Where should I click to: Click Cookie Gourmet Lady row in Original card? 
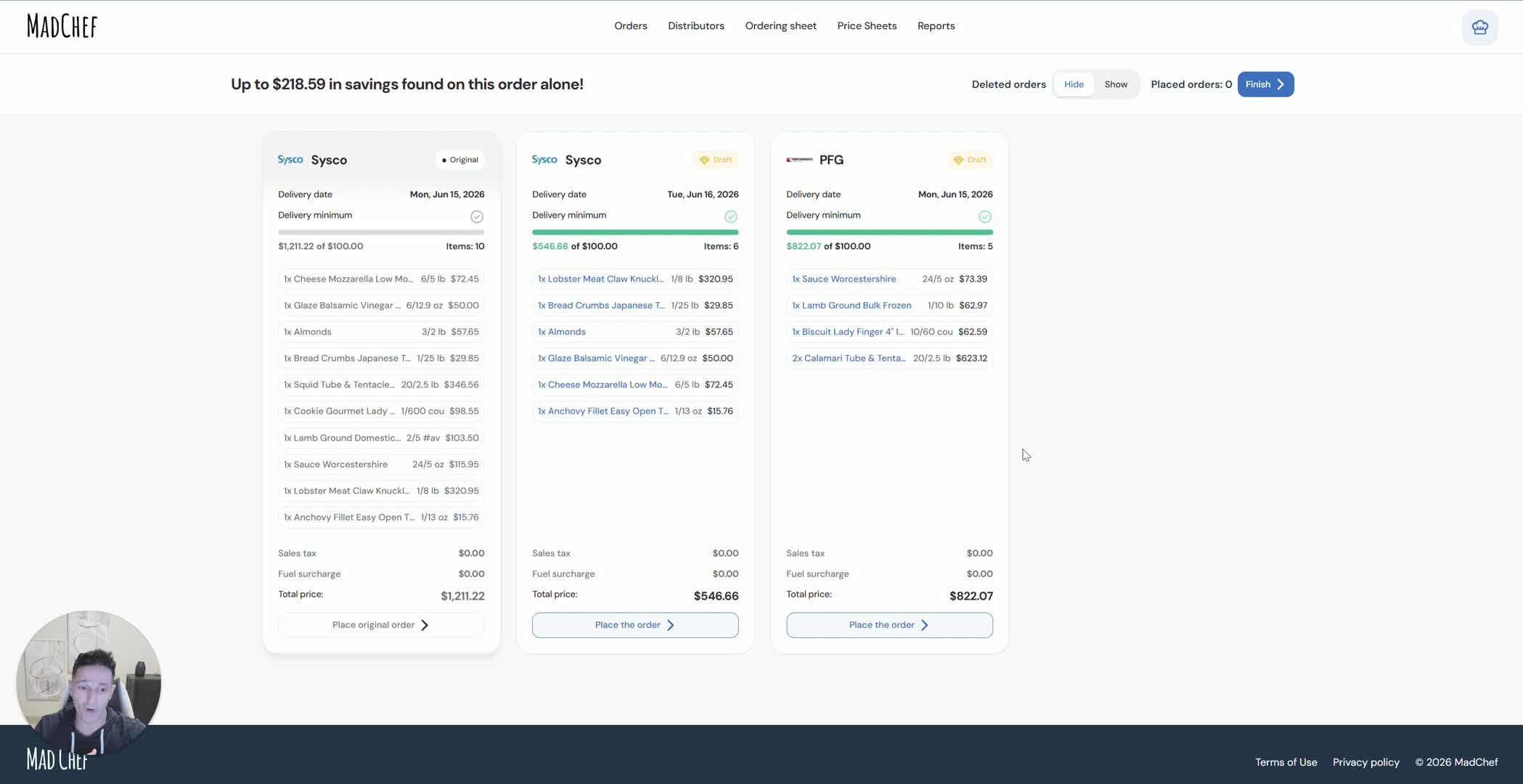pyautogui.click(x=381, y=411)
